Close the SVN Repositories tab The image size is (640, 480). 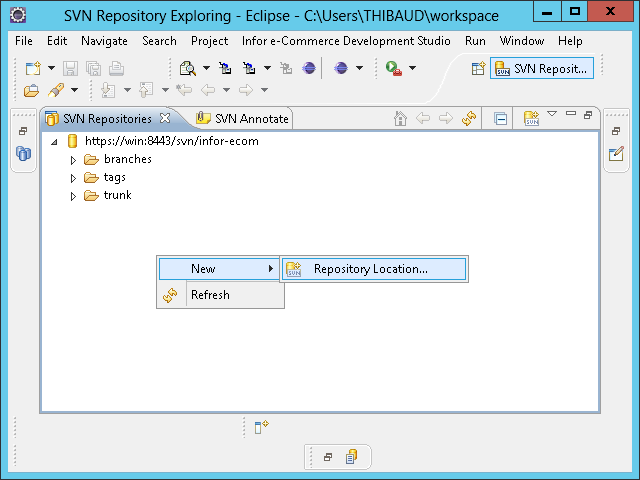[165, 118]
